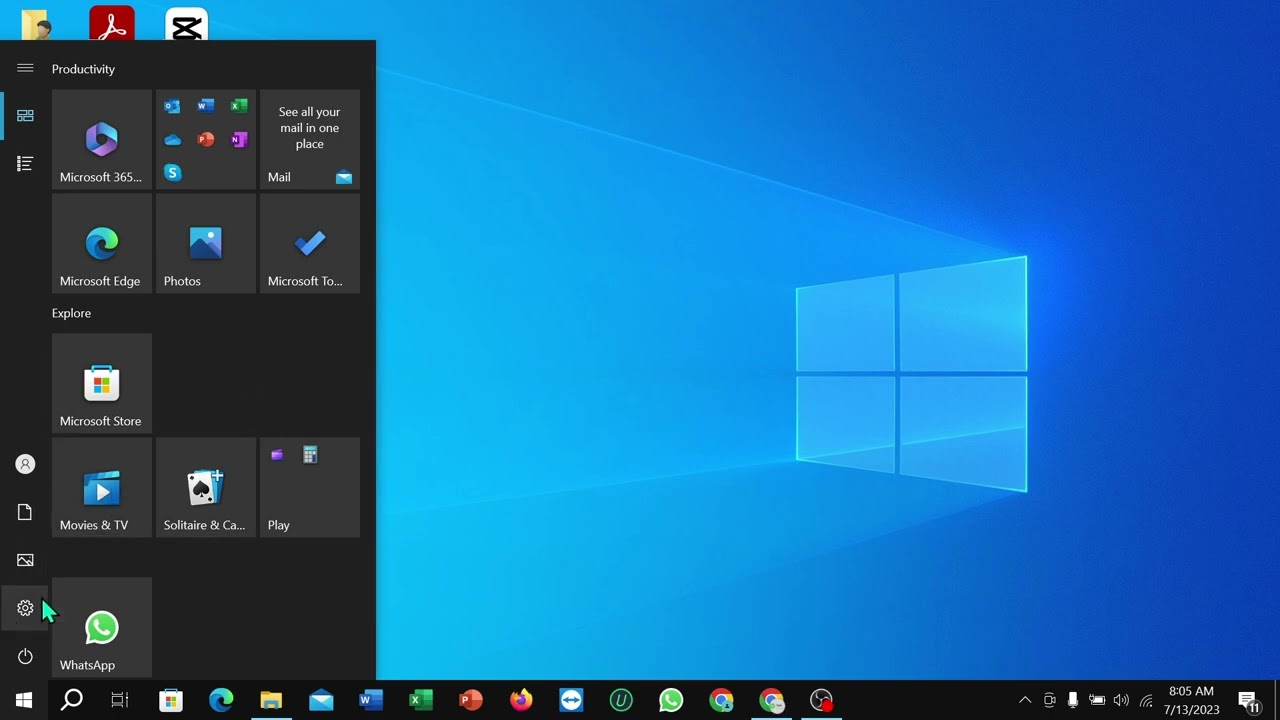Click the Windows Start button on taskbar

[x=24, y=700]
